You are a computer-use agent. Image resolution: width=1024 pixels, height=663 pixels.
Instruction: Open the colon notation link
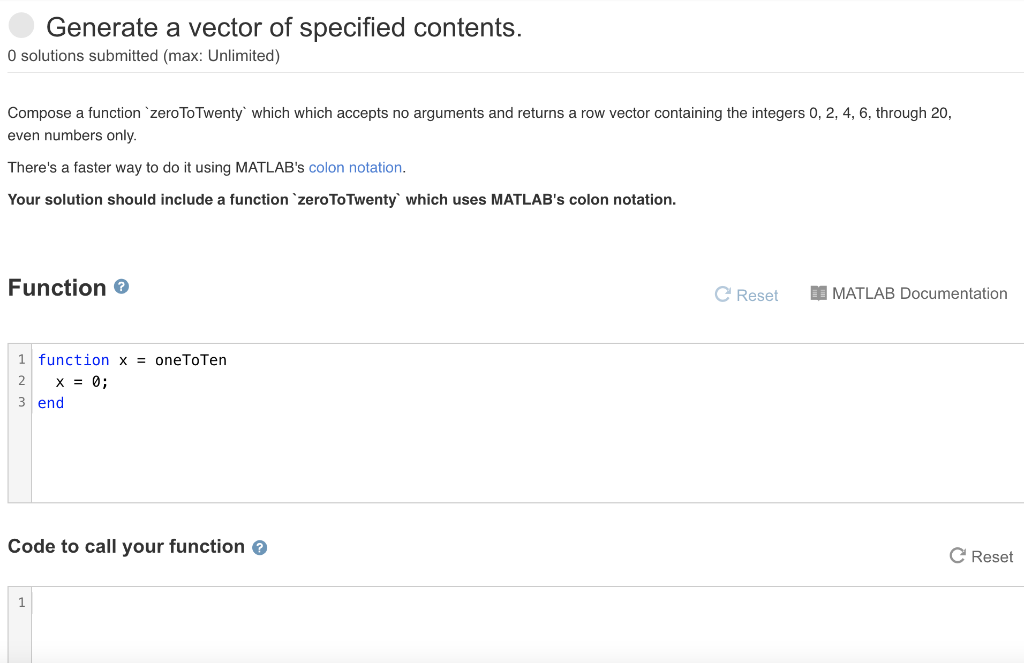point(355,168)
